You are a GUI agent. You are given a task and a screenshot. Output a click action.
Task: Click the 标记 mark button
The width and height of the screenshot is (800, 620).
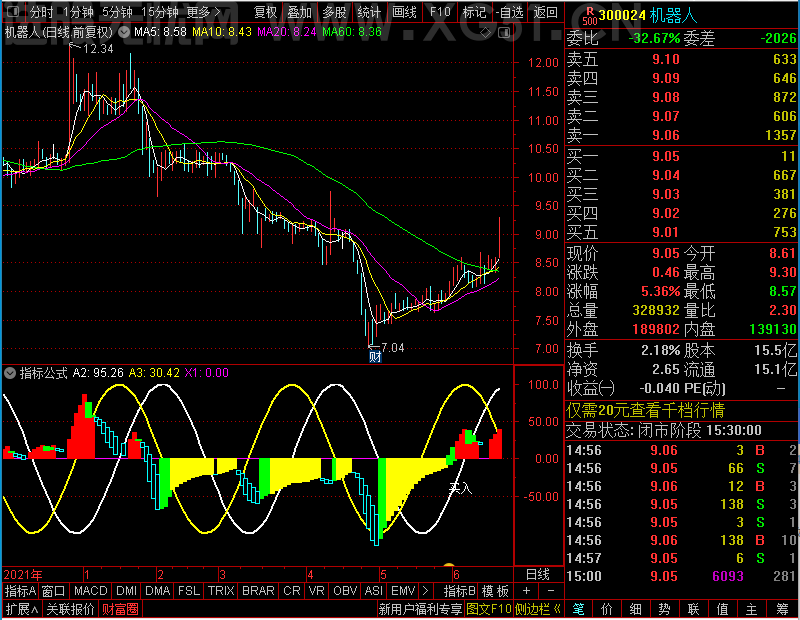click(x=474, y=12)
